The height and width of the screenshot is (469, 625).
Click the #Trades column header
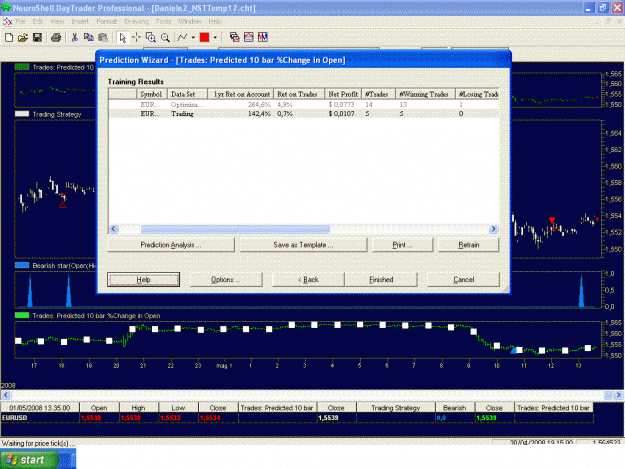click(x=378, y=94)
